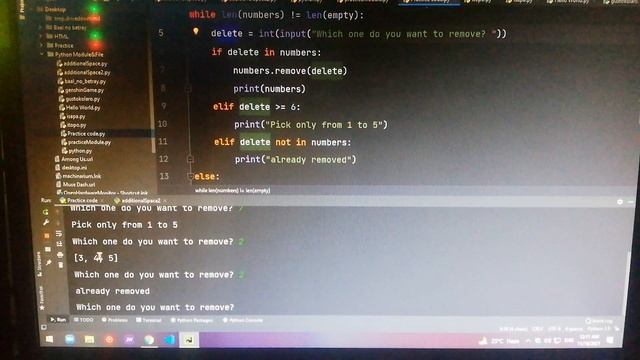Open the Visual Studio Code taskbar icon

click(x=169, y=340)
